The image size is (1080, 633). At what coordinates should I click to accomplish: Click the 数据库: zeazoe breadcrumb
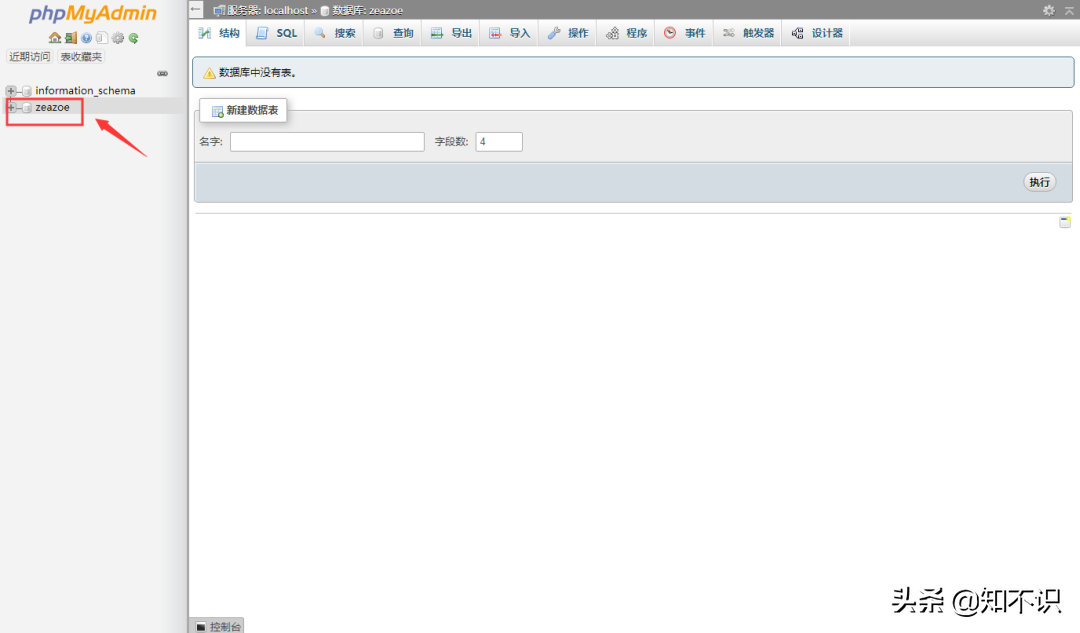pyautogui.click(x=362, y=10)
